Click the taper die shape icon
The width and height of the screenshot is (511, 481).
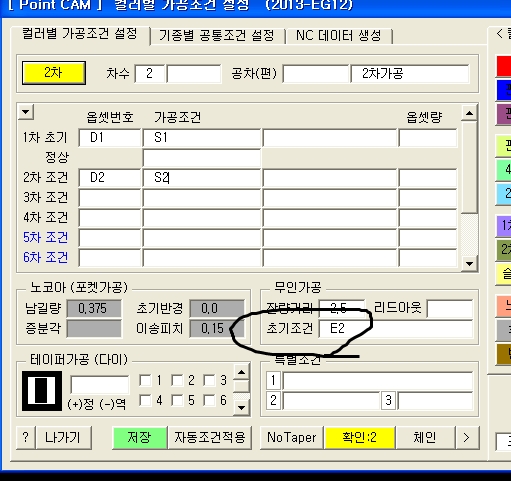pos(42,391)
